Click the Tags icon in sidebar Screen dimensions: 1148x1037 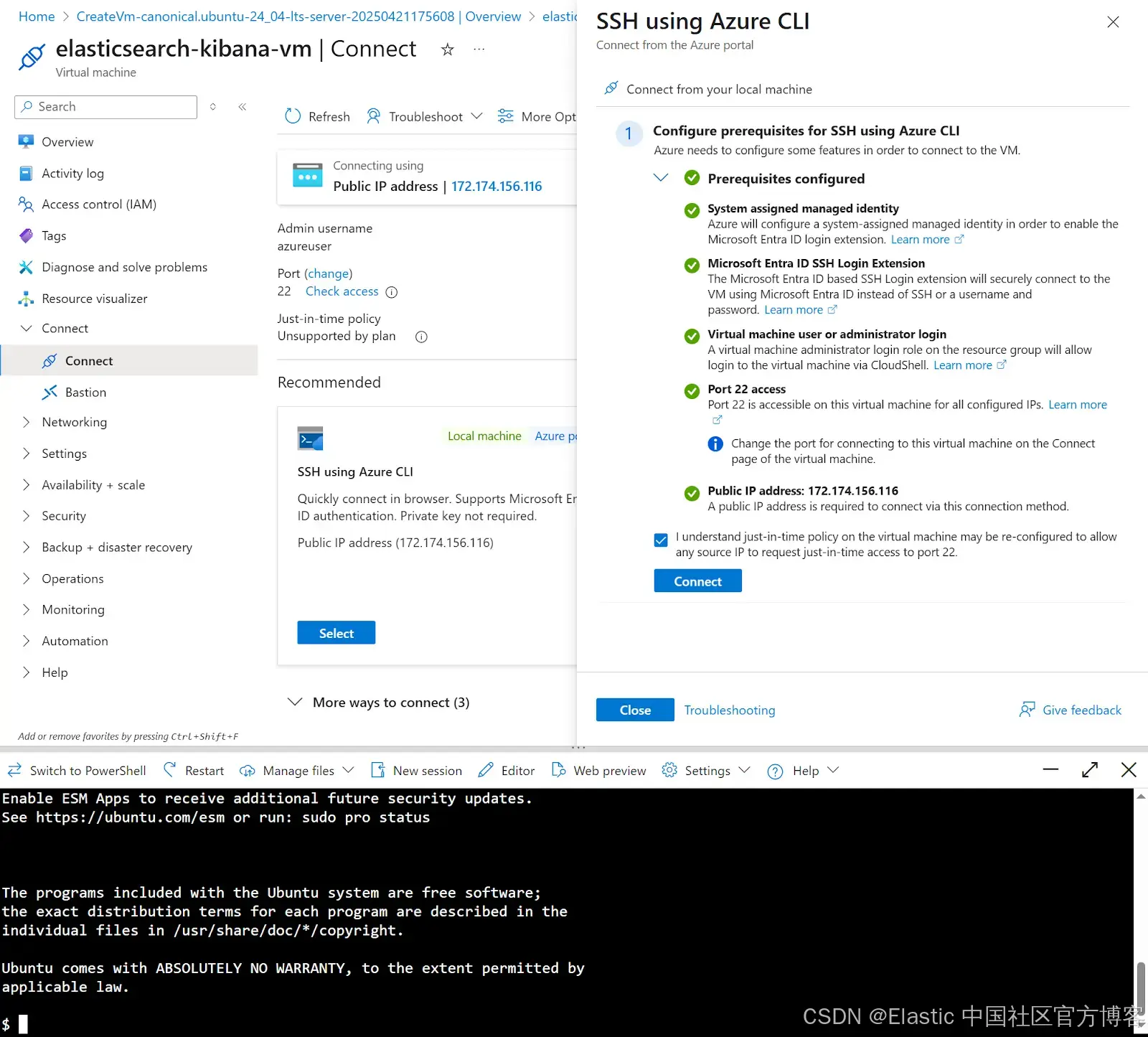point(26,235)
